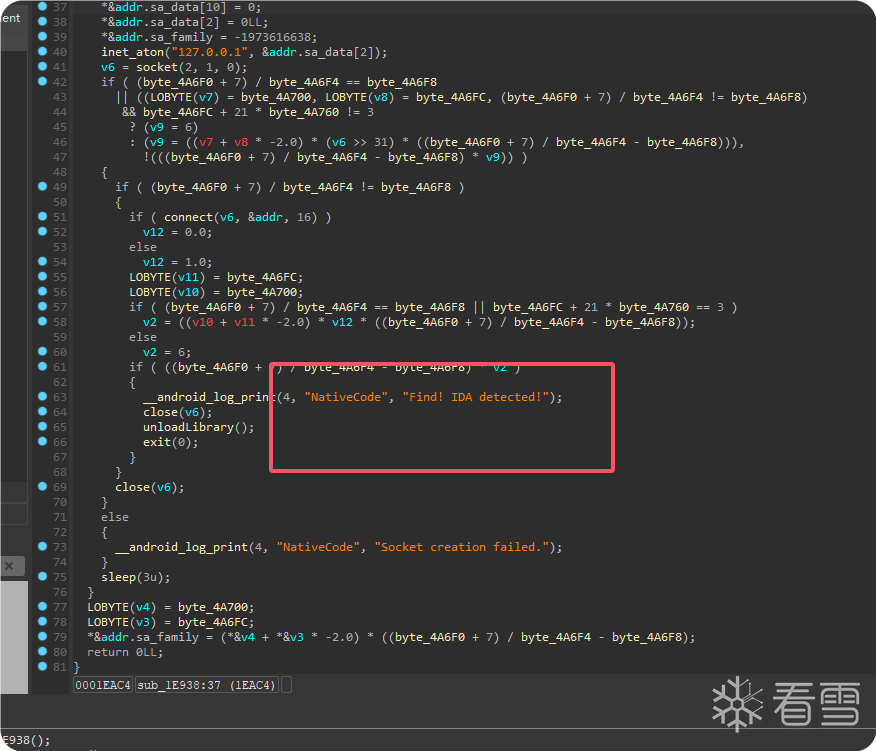Click the blue dot beside line 81
Image resolution: width=876 pixels, height=751 pixels.
tap(42, 666)
